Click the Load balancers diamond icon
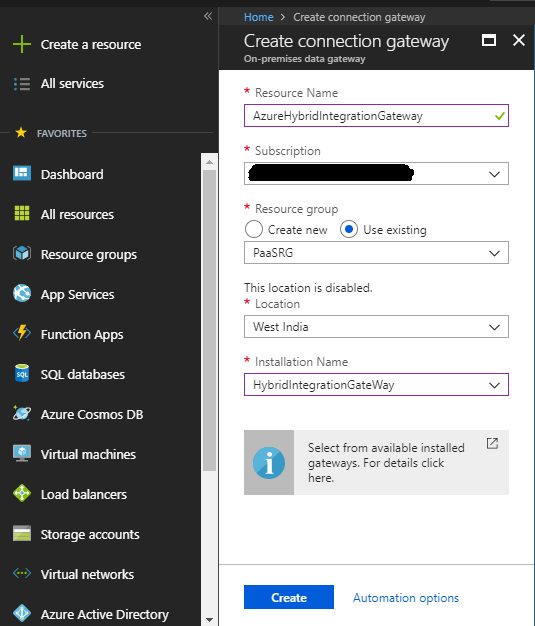Image resolution: width=535 pixels, height=626 pixels. pos(22,493)
